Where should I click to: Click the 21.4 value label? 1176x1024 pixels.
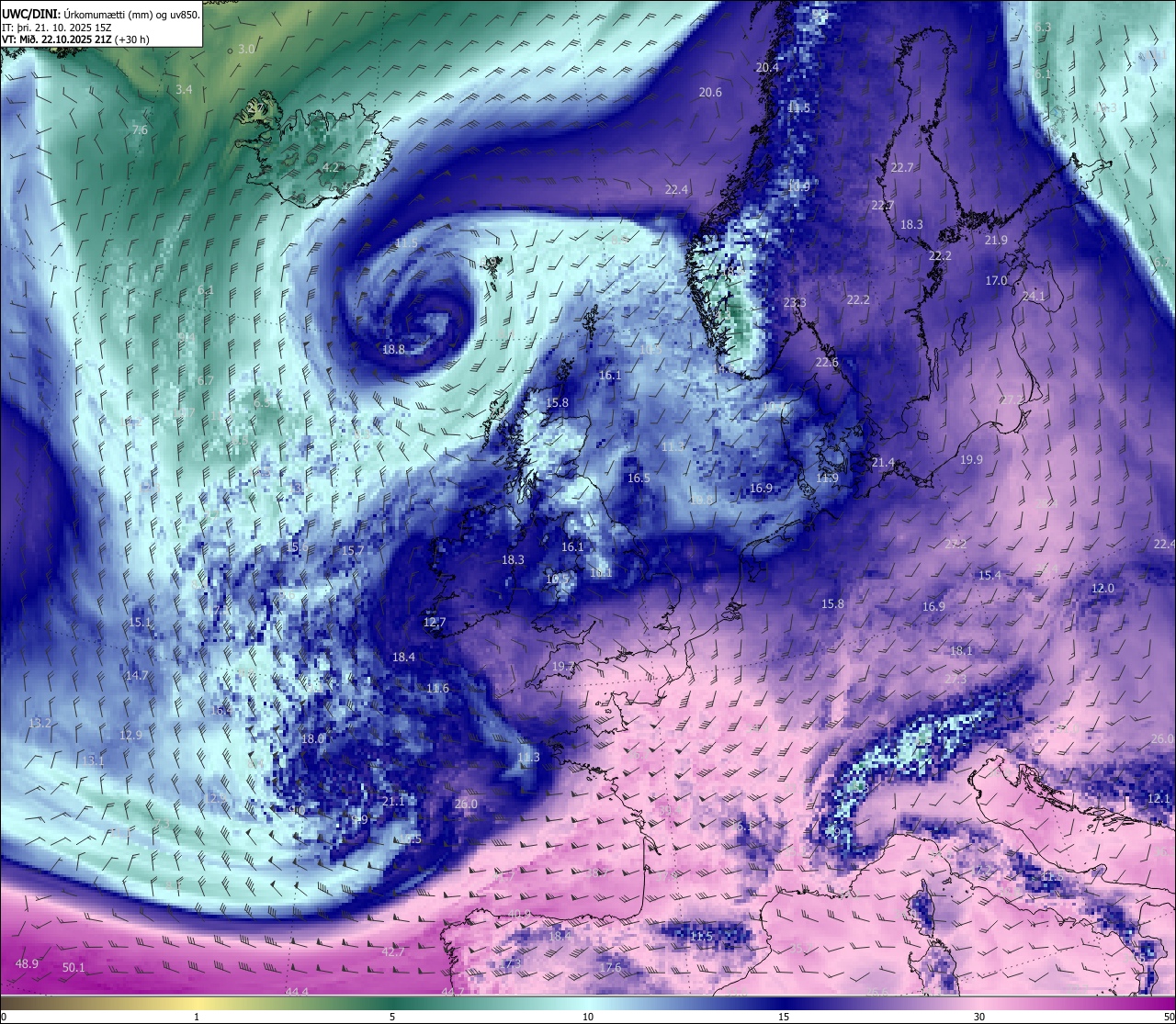(883, 462)
